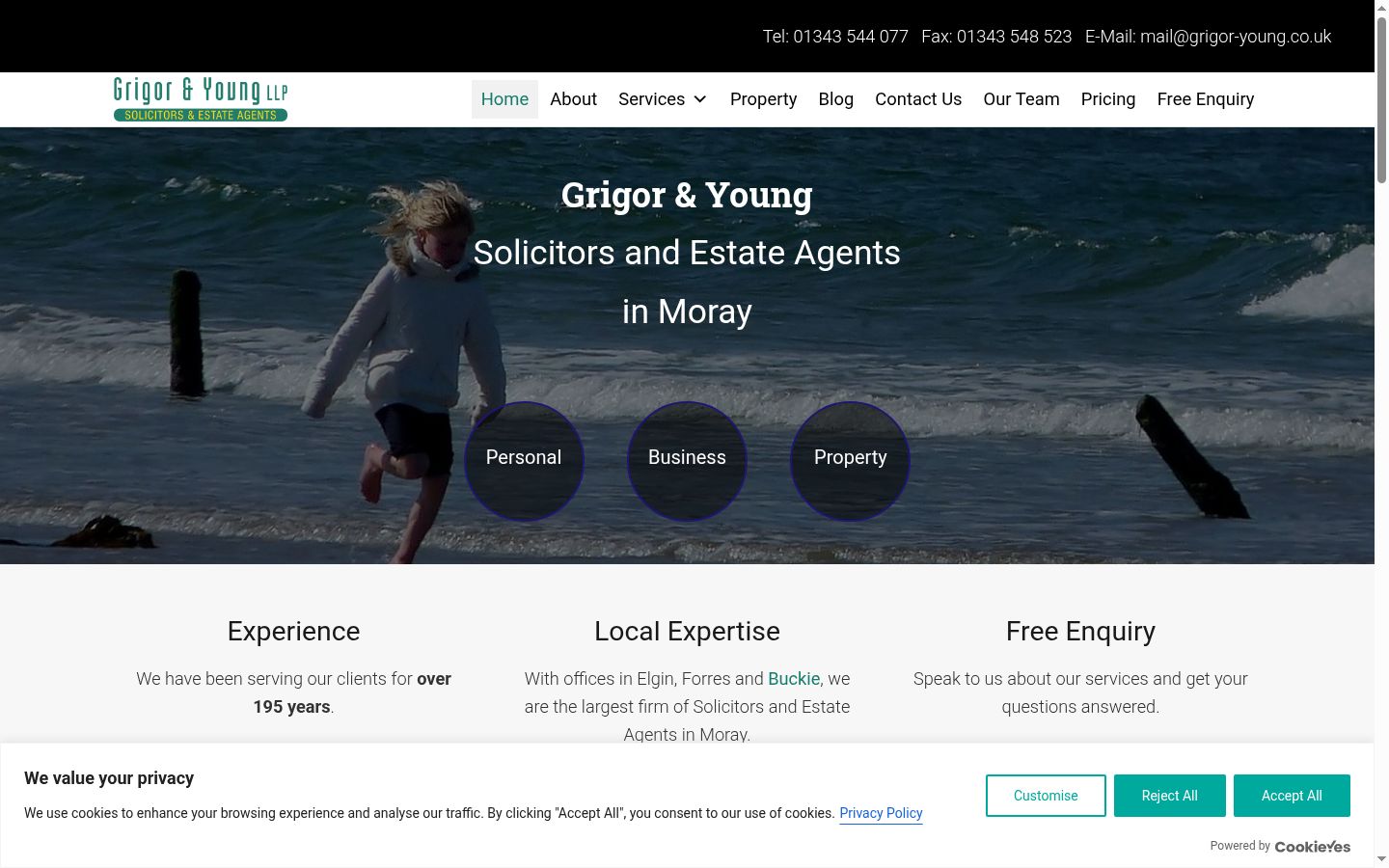Click the email address mail@grigor-young.co.uk

click(x=1236, y=37)
